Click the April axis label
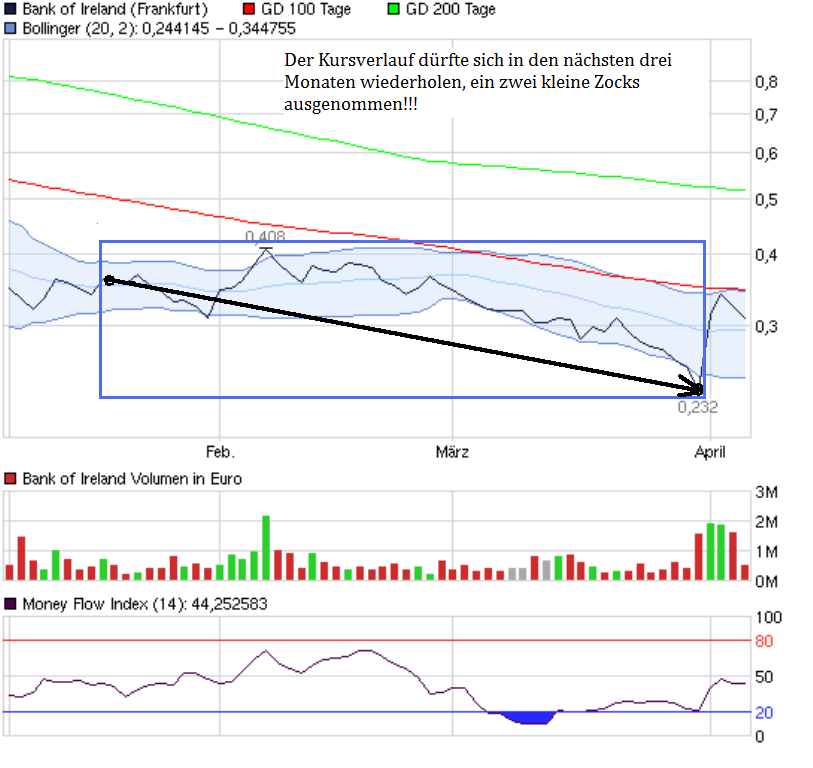813x768 pixels. (710, 452)
